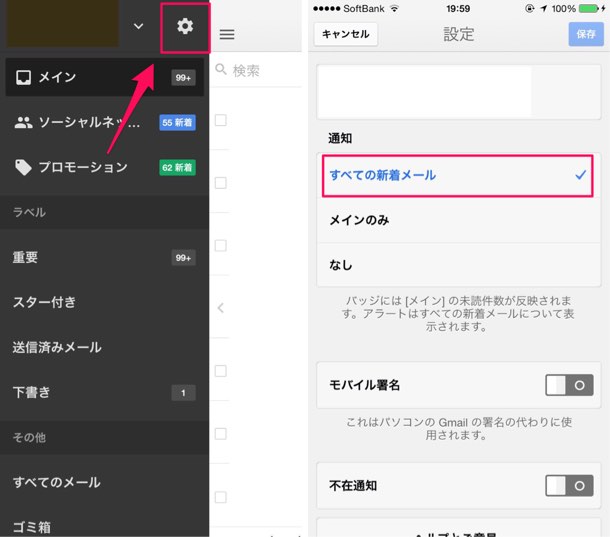Toggle the 不在通知 switch

tap(569, 486)
